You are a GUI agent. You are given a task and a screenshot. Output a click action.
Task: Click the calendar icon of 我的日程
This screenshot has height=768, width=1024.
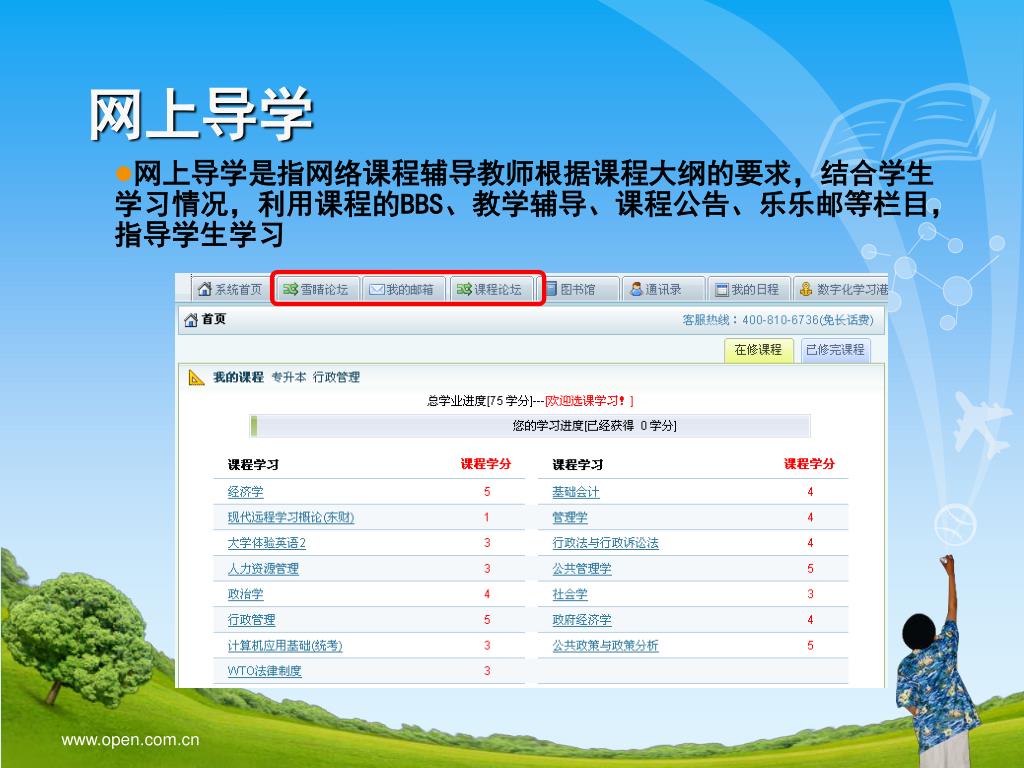coord(722,289)
